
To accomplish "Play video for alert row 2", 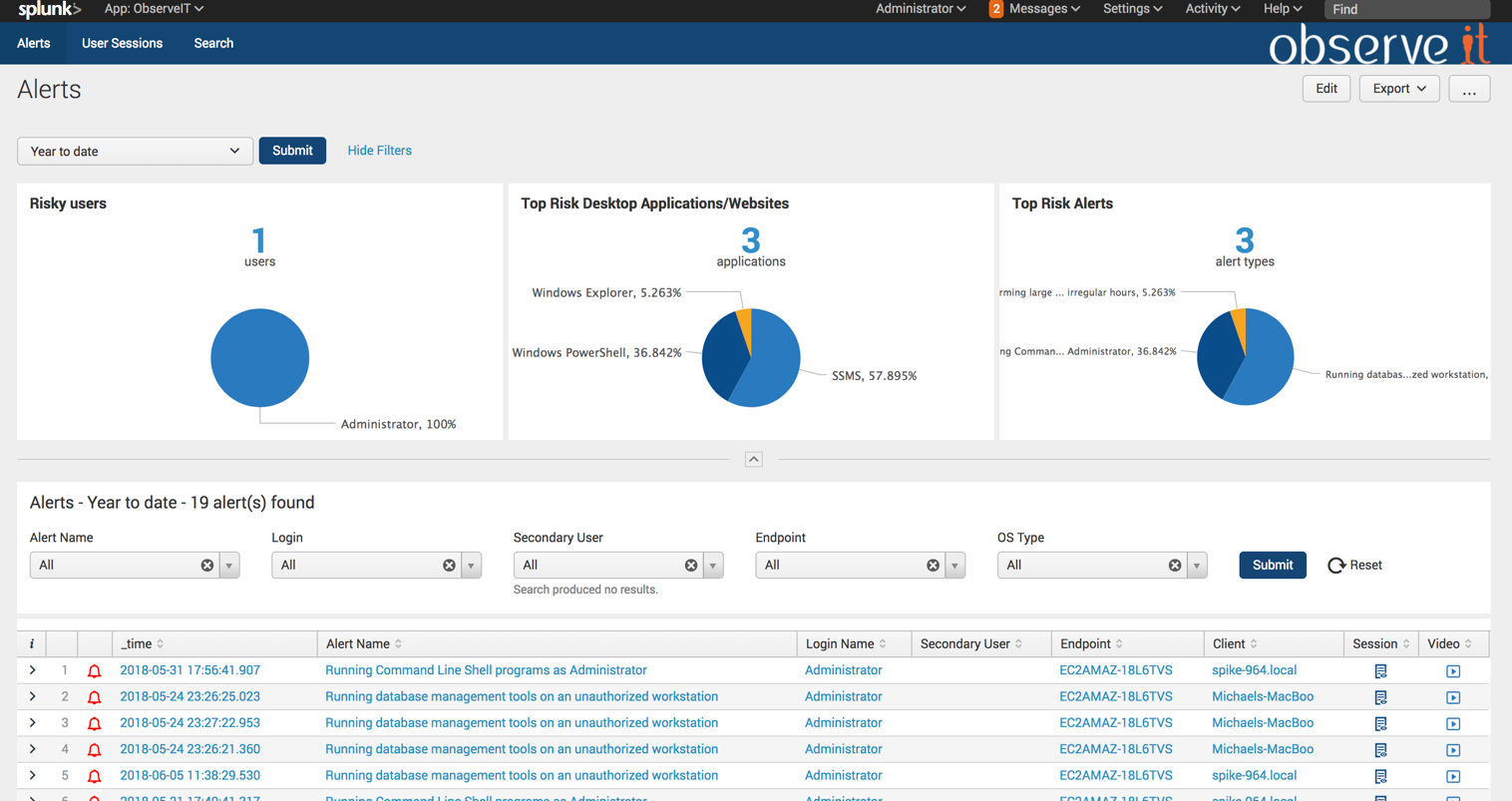I will coord(1453,697).
